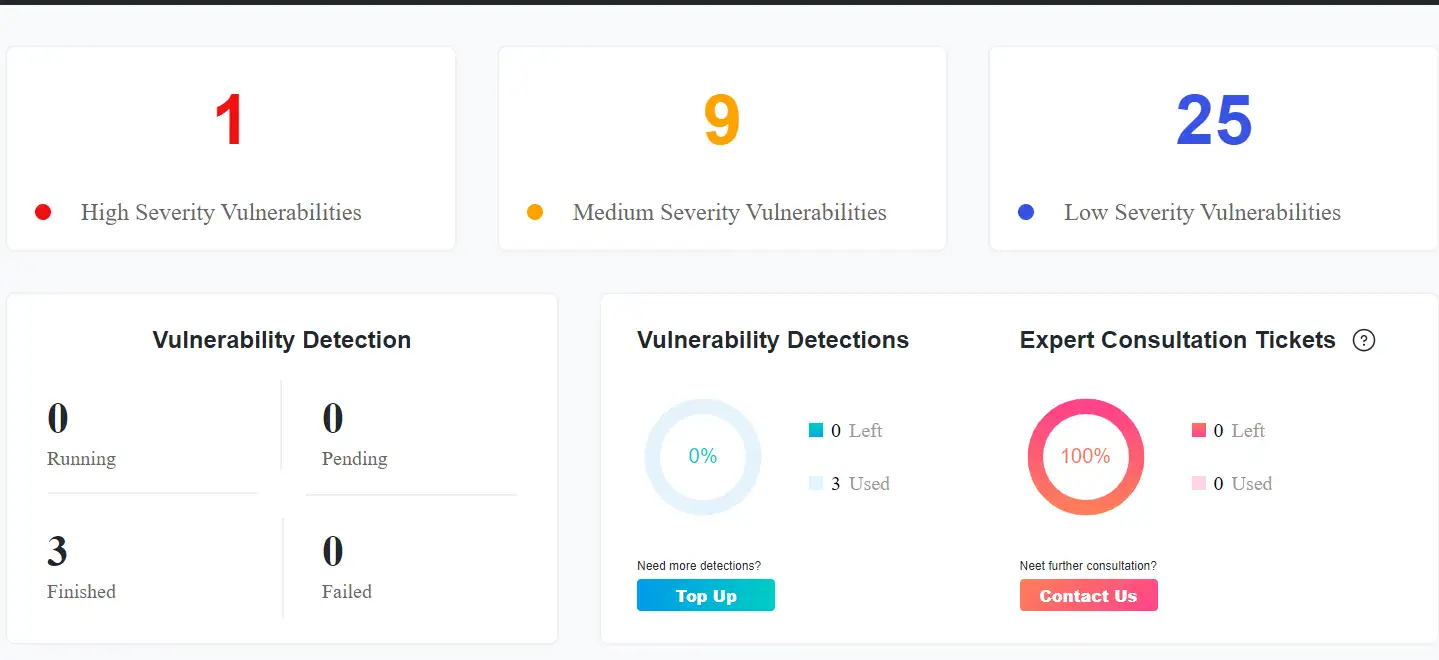Click the pink-red tickets Left legend square
The width and height of the screenshot is (1439, 660).
[1199, 431]
